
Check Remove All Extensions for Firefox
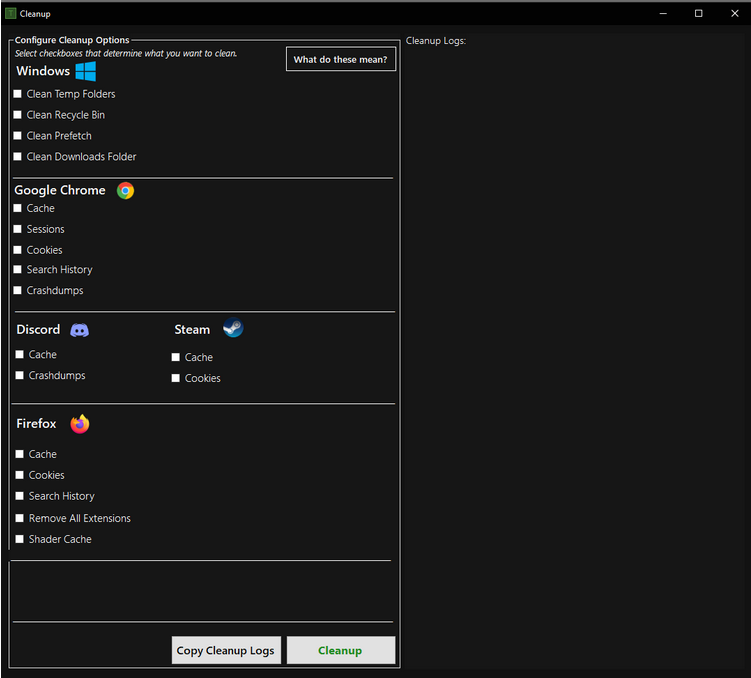(x=20, y=519)
